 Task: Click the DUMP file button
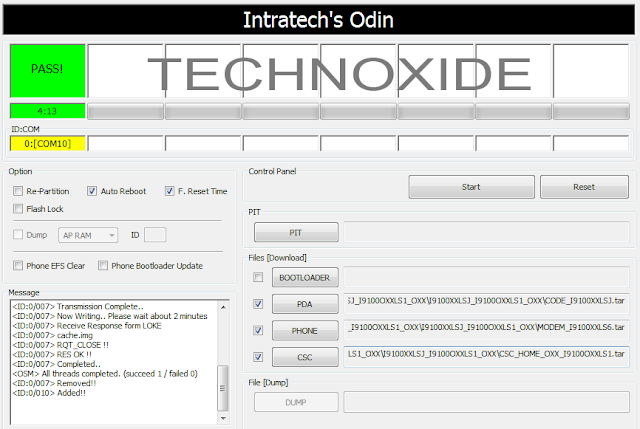pos(296,402)
